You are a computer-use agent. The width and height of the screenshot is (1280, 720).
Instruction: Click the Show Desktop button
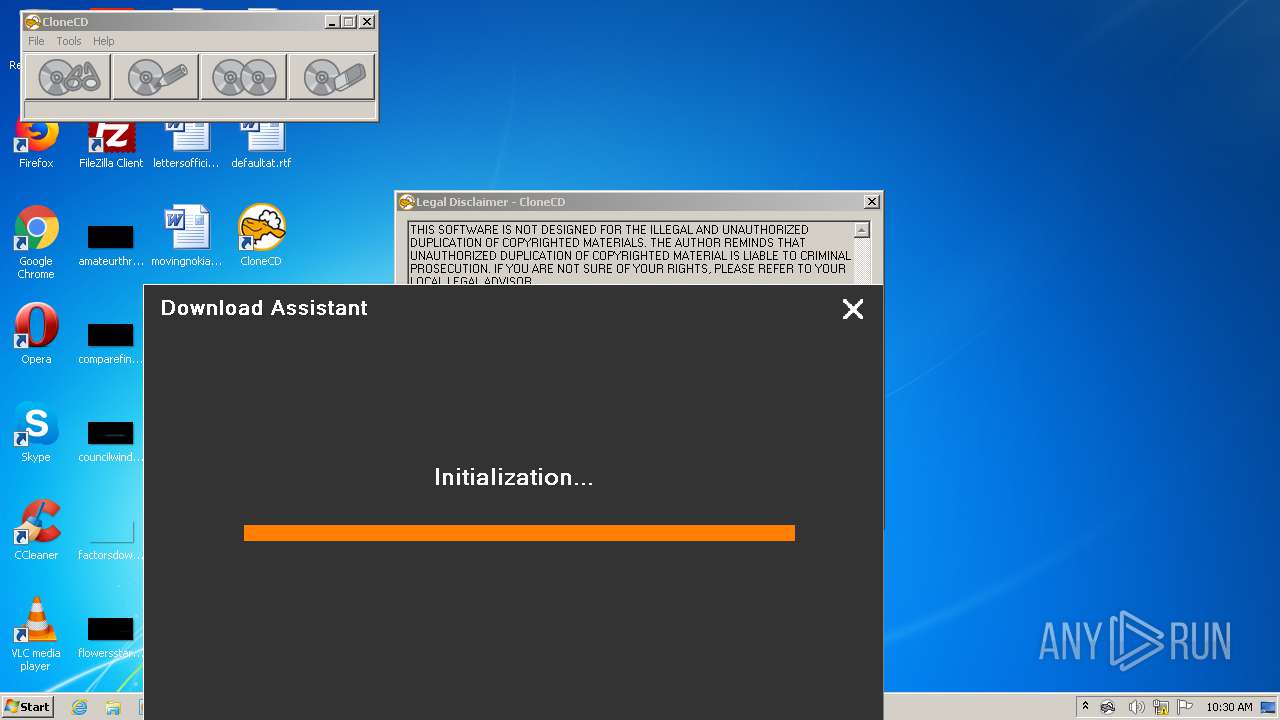pos(1270,707)
